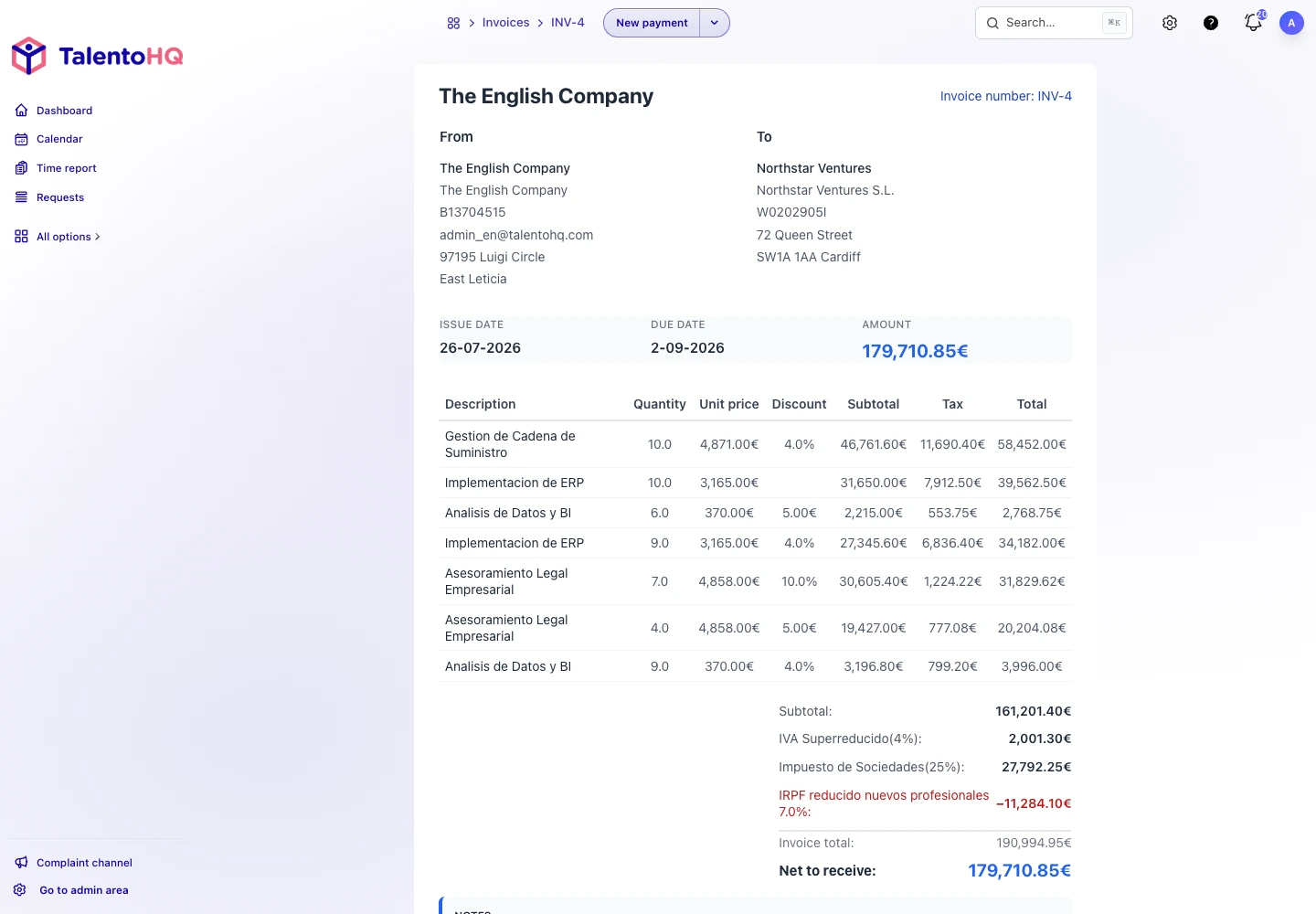Click Impuesto de Sociedades value 27,792.25€

[1036, 767]
